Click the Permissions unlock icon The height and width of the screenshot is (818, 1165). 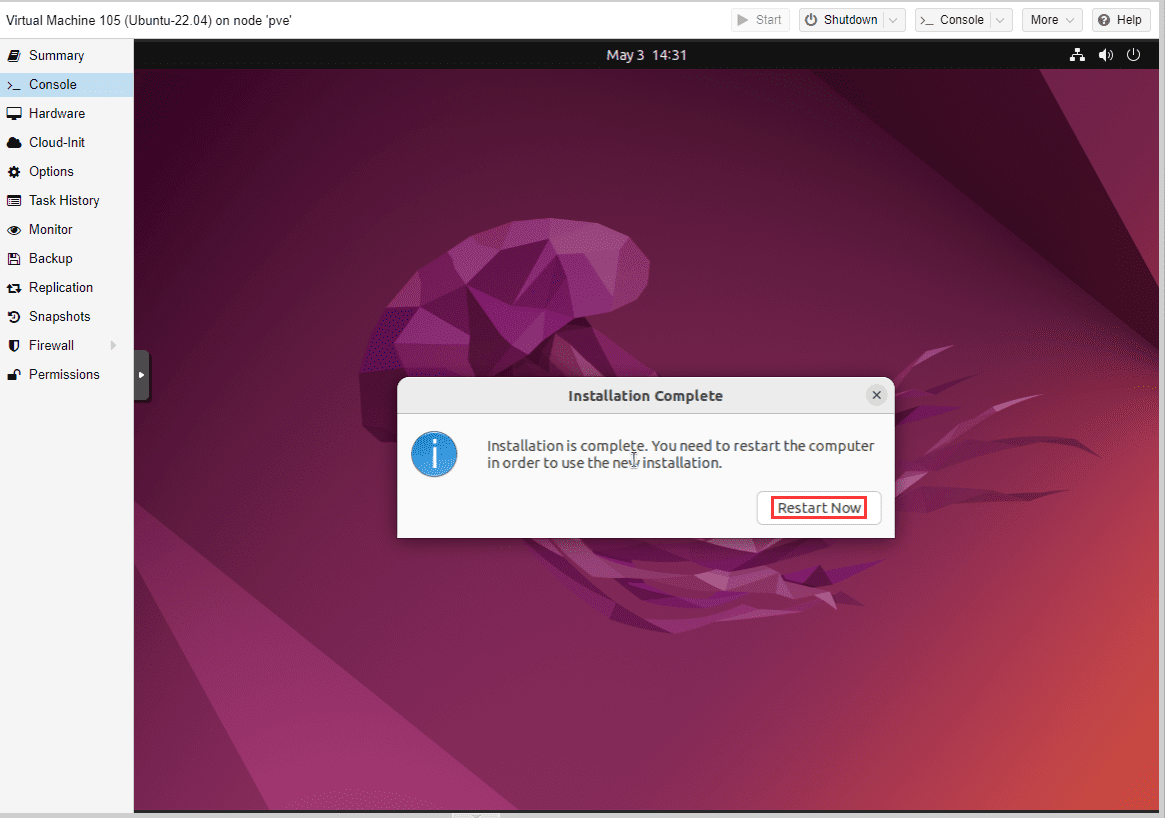(13, 374)
